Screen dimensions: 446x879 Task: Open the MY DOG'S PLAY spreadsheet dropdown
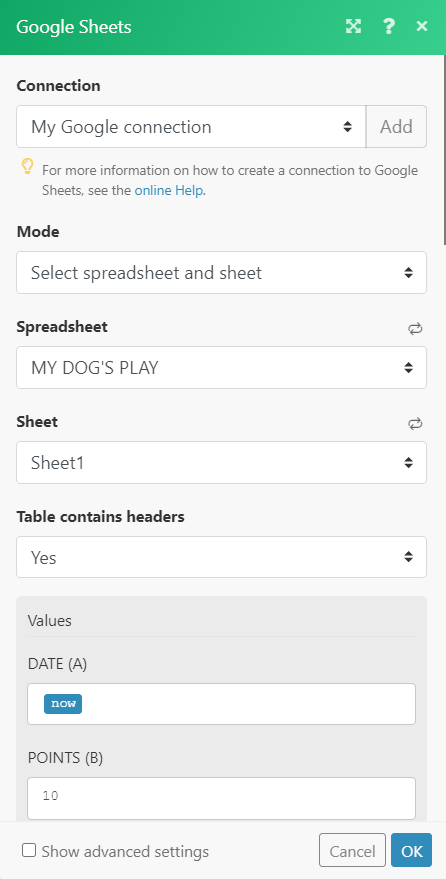pos(221,368)
